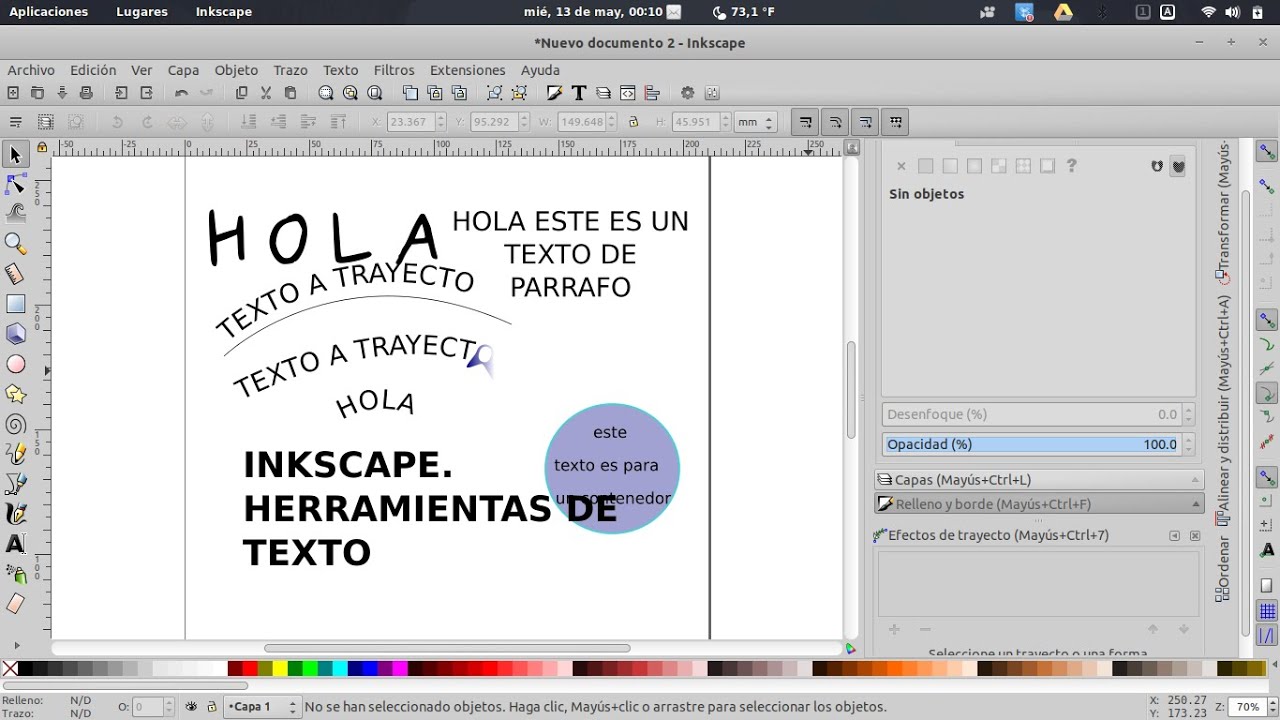Open the XML editor icon in toolbar
This screenshot has height=720, width=1280.
coord(628,93)
